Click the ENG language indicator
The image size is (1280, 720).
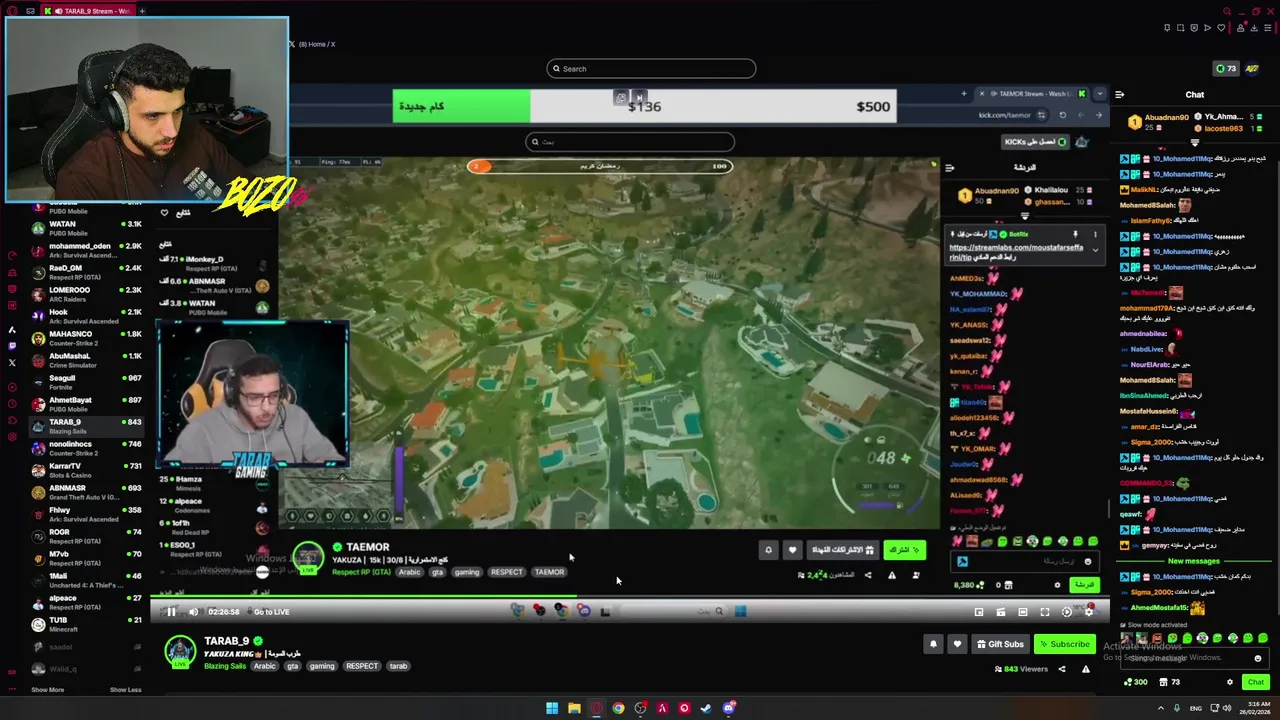[1196, 708]
